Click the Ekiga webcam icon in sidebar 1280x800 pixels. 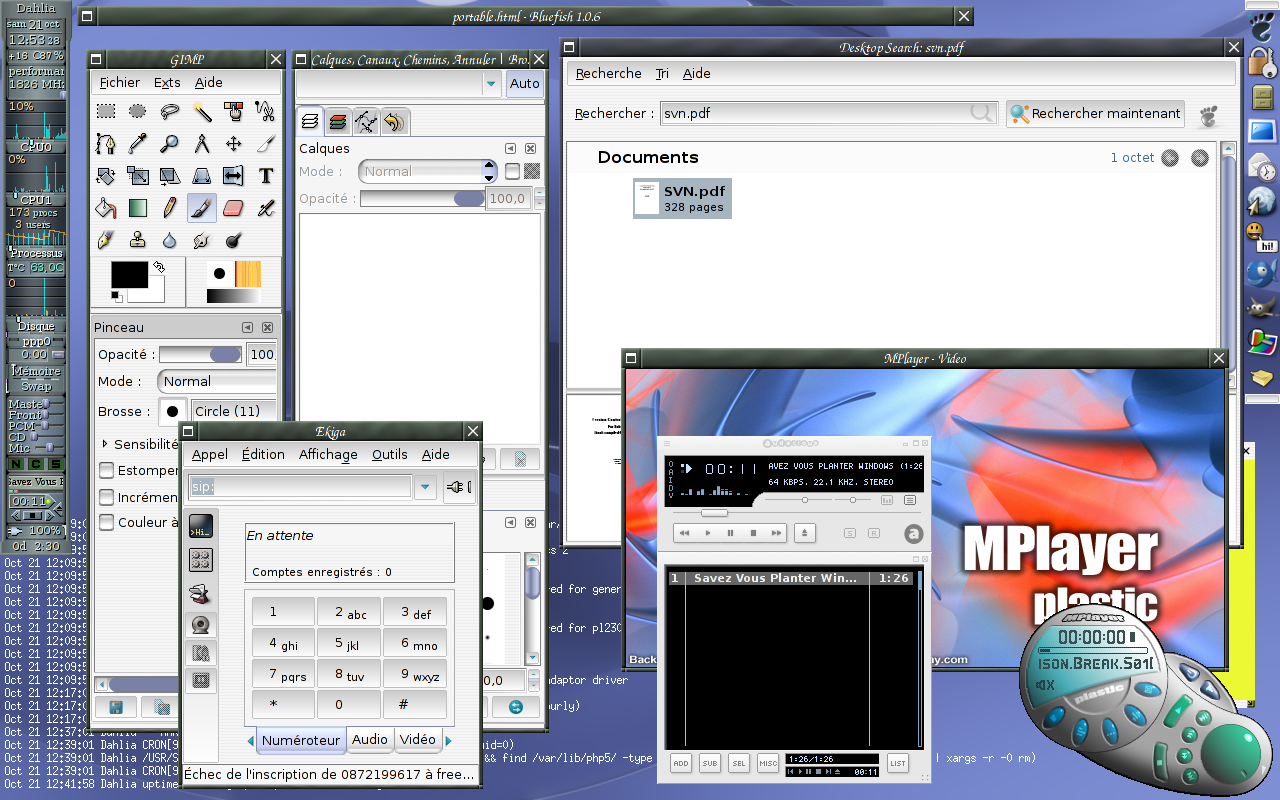[x=201, y=625]
